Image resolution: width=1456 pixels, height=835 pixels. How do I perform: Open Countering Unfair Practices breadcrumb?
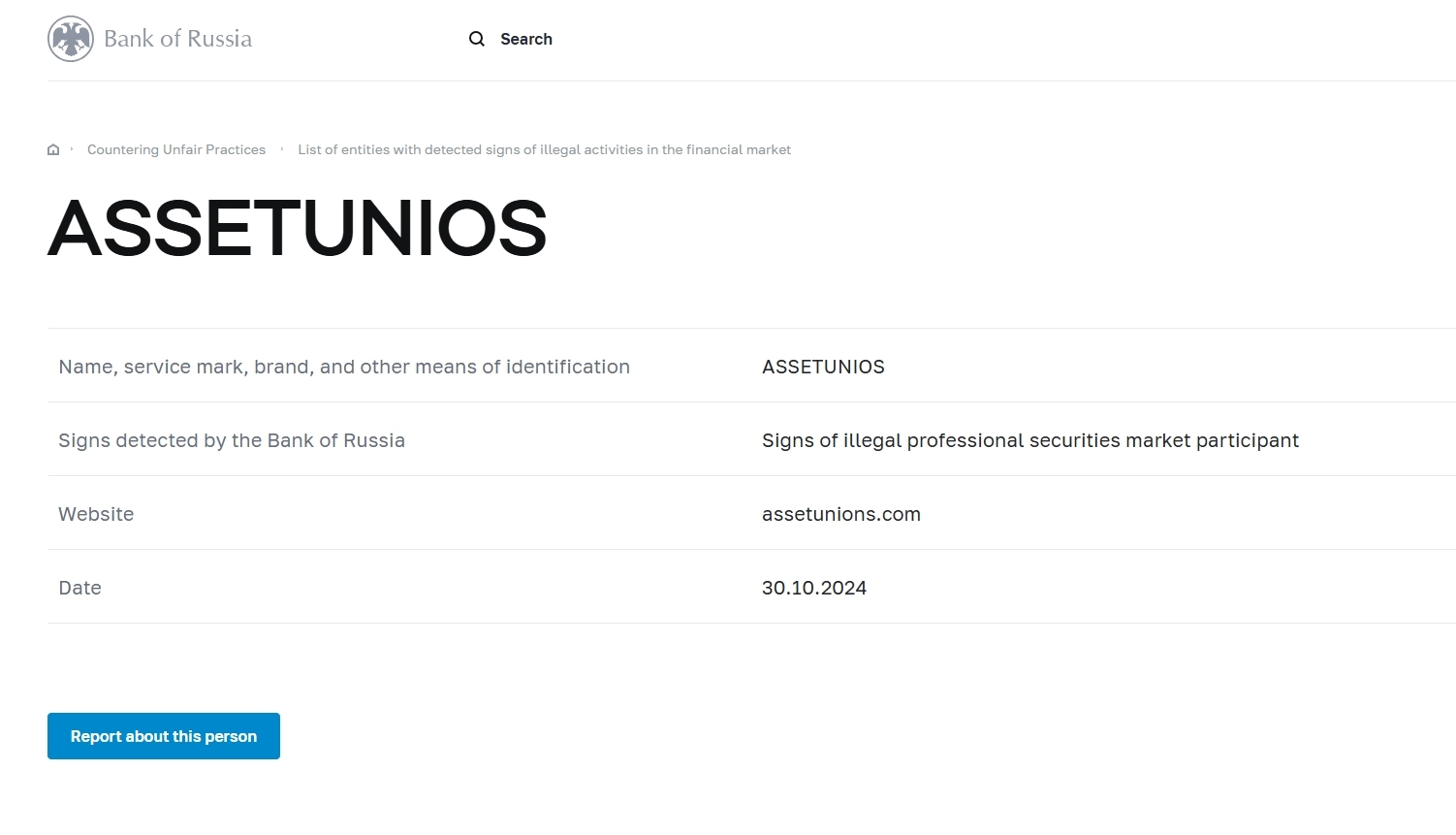pyautogui.click(x=176, y=149)
